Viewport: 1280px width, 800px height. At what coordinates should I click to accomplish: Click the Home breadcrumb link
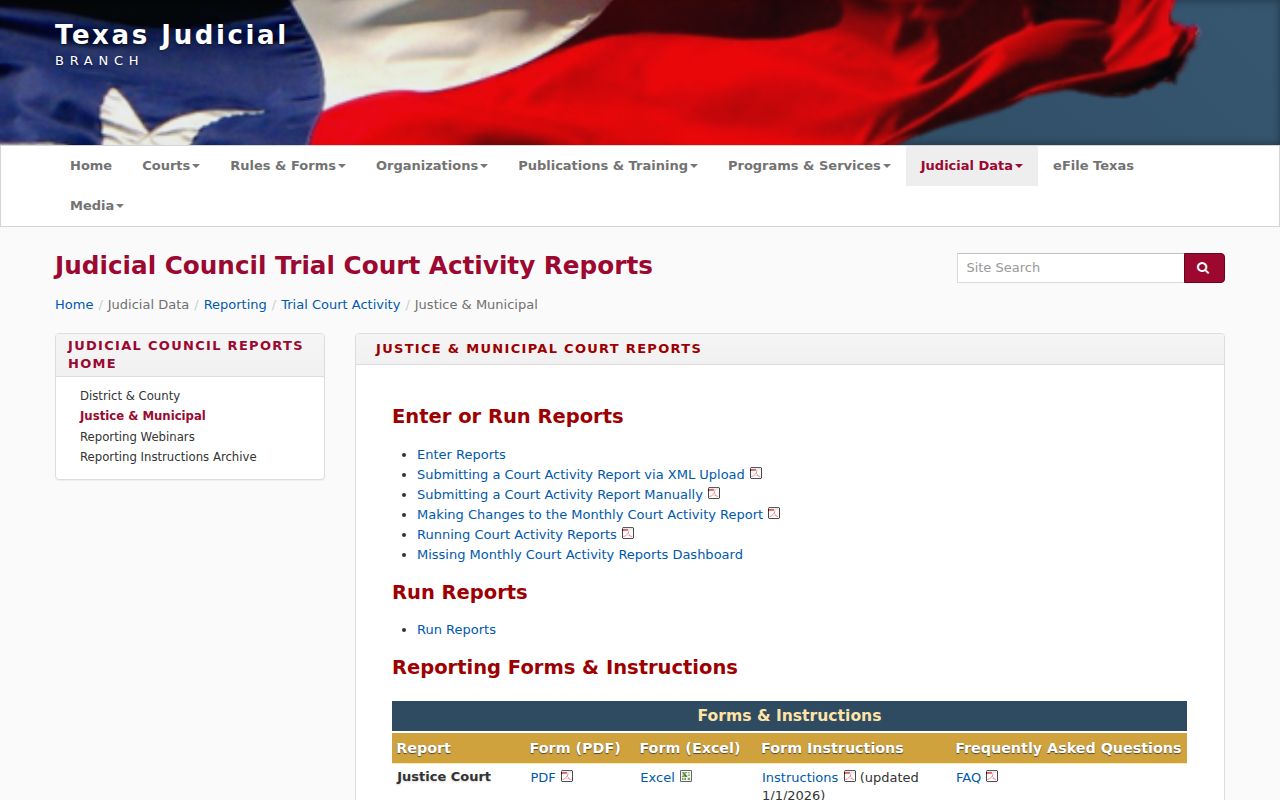click(74, 305)
